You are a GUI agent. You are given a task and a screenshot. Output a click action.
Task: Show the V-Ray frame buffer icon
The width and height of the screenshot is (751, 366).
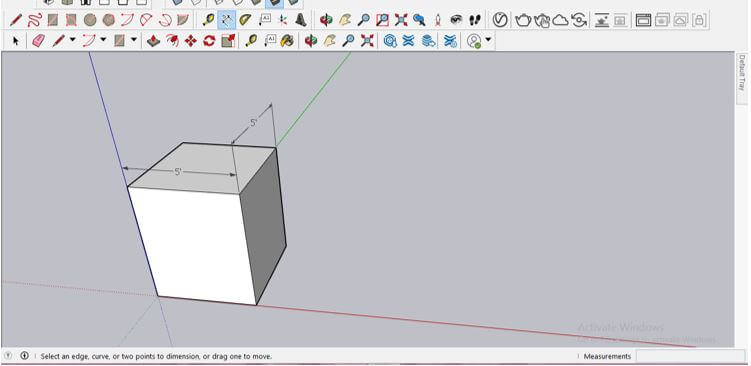coord(643,20)
